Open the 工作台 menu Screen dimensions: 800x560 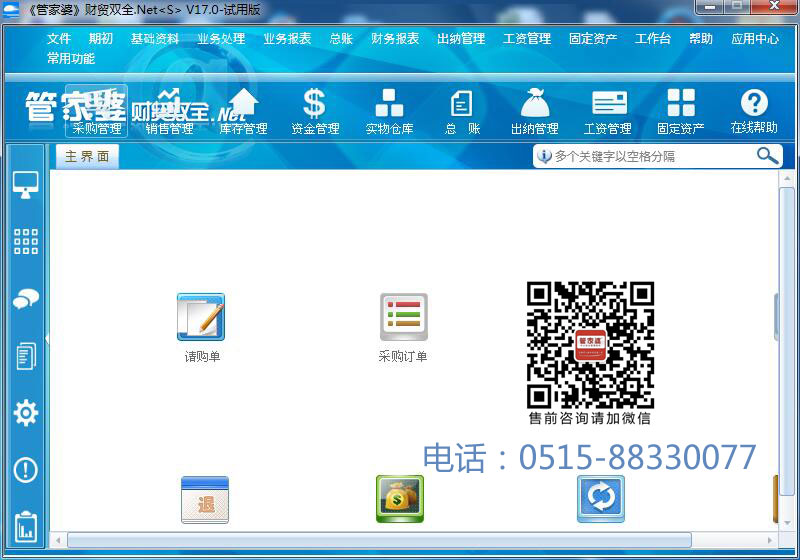coord(653,39)
